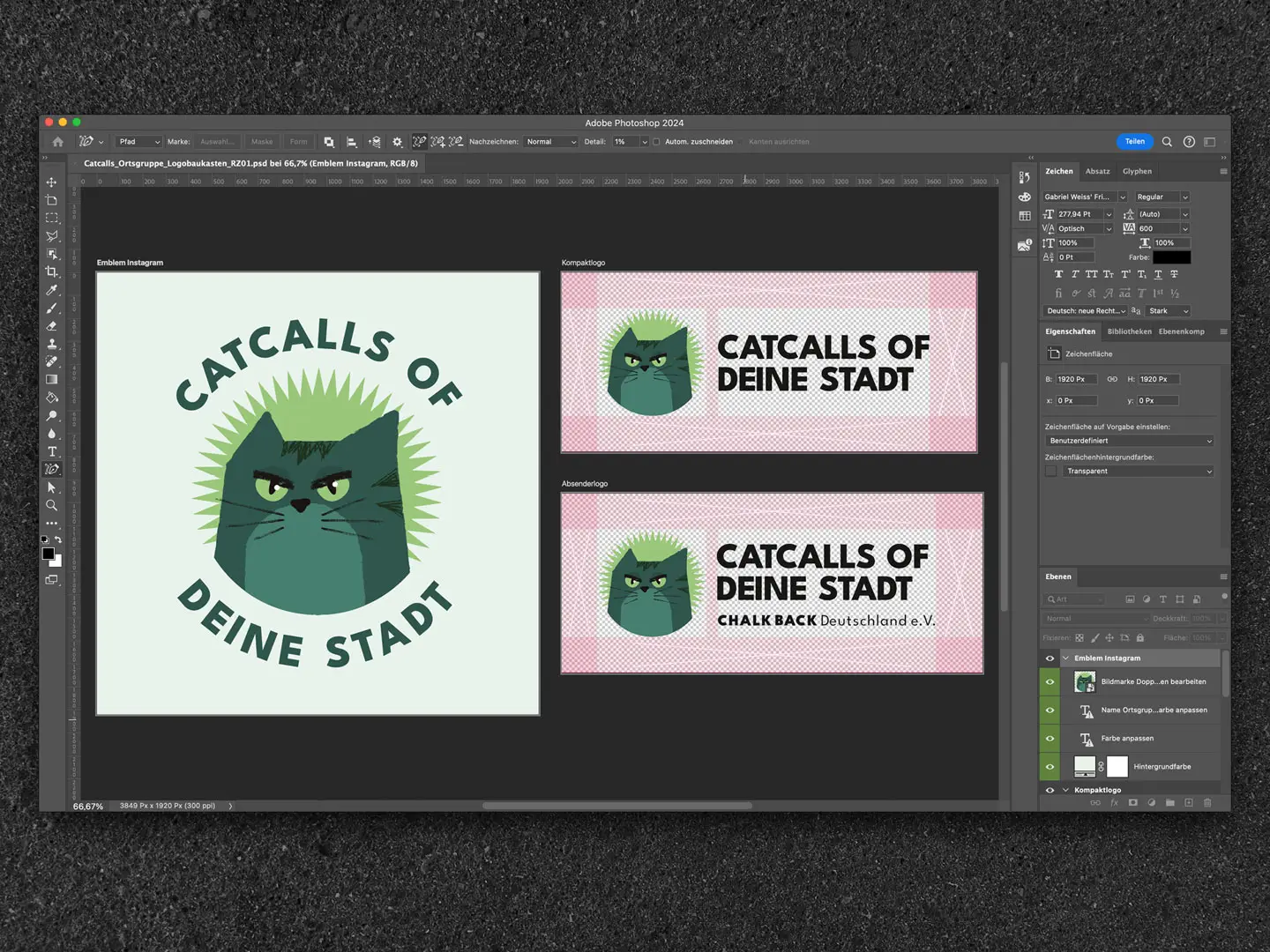Open the Normal blend mode dropdown
This screenshot has height=952, width=1270.
pyautogui.click(x=1096, y=618)
